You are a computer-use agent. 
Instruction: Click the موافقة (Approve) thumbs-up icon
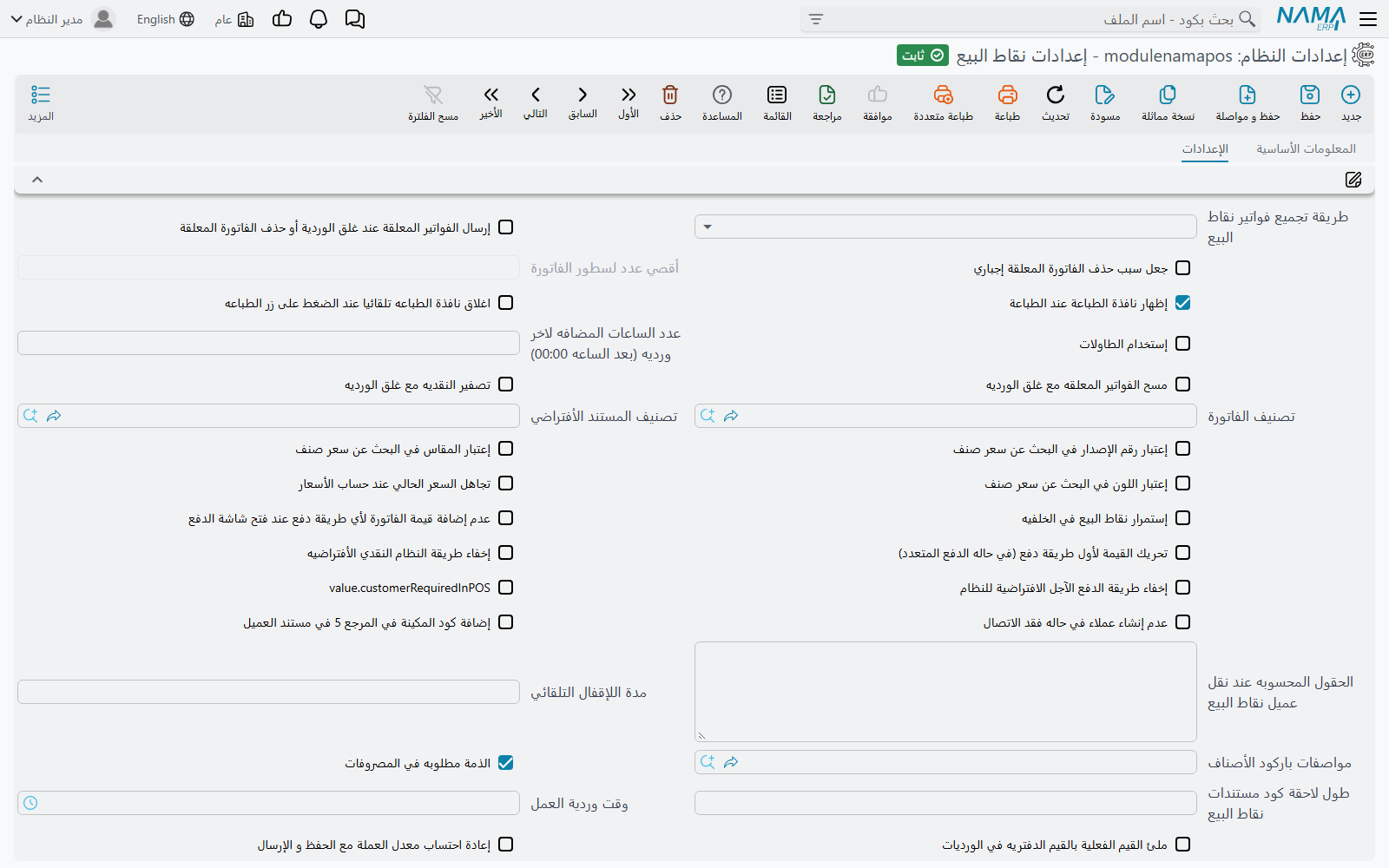(x=878, y=95)
